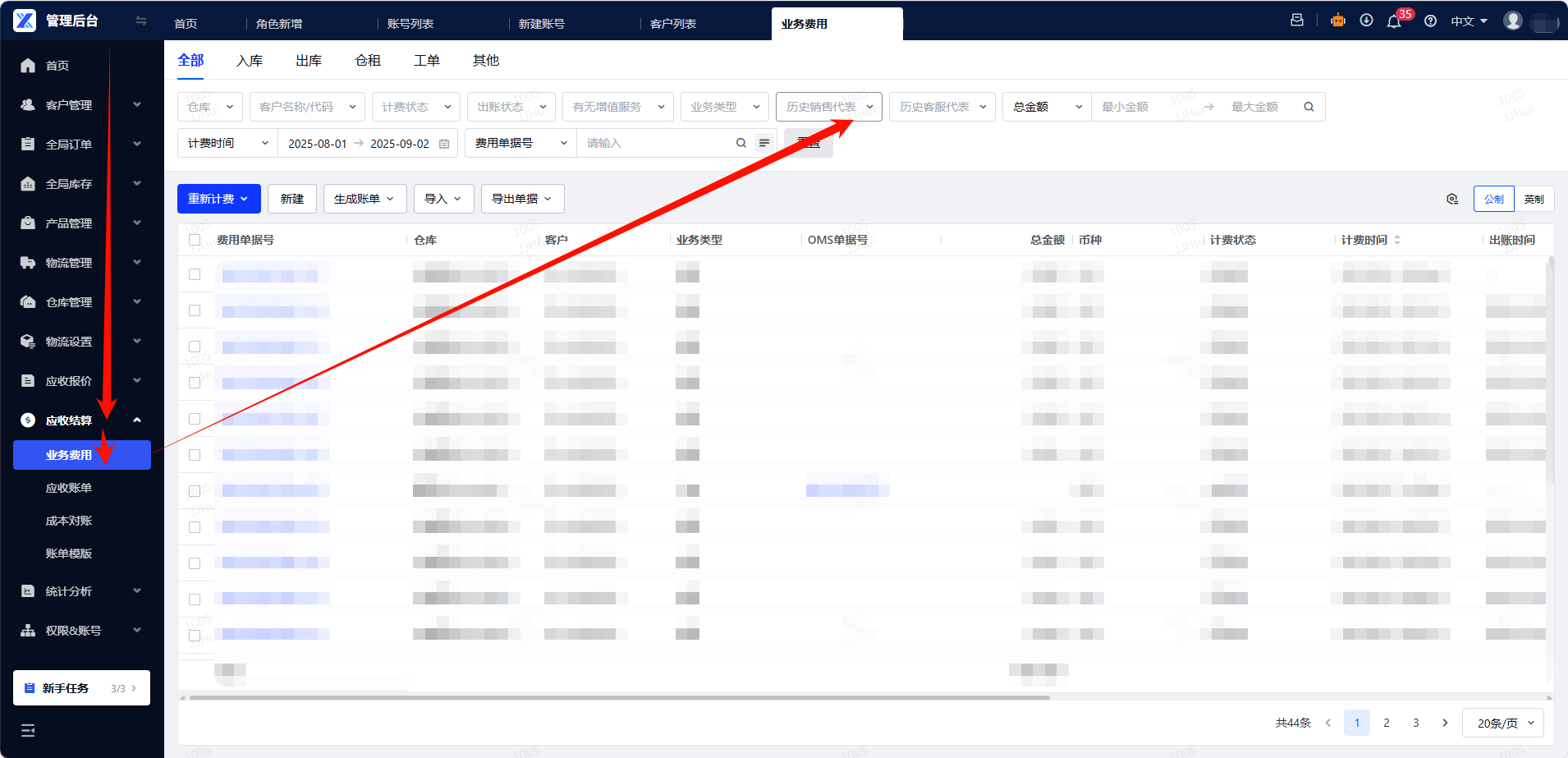Image resolution: width=1568 pixels, height=758 pixels.
Task: Click the 仓库管理 sidebar icon
Action: [28, 302]
